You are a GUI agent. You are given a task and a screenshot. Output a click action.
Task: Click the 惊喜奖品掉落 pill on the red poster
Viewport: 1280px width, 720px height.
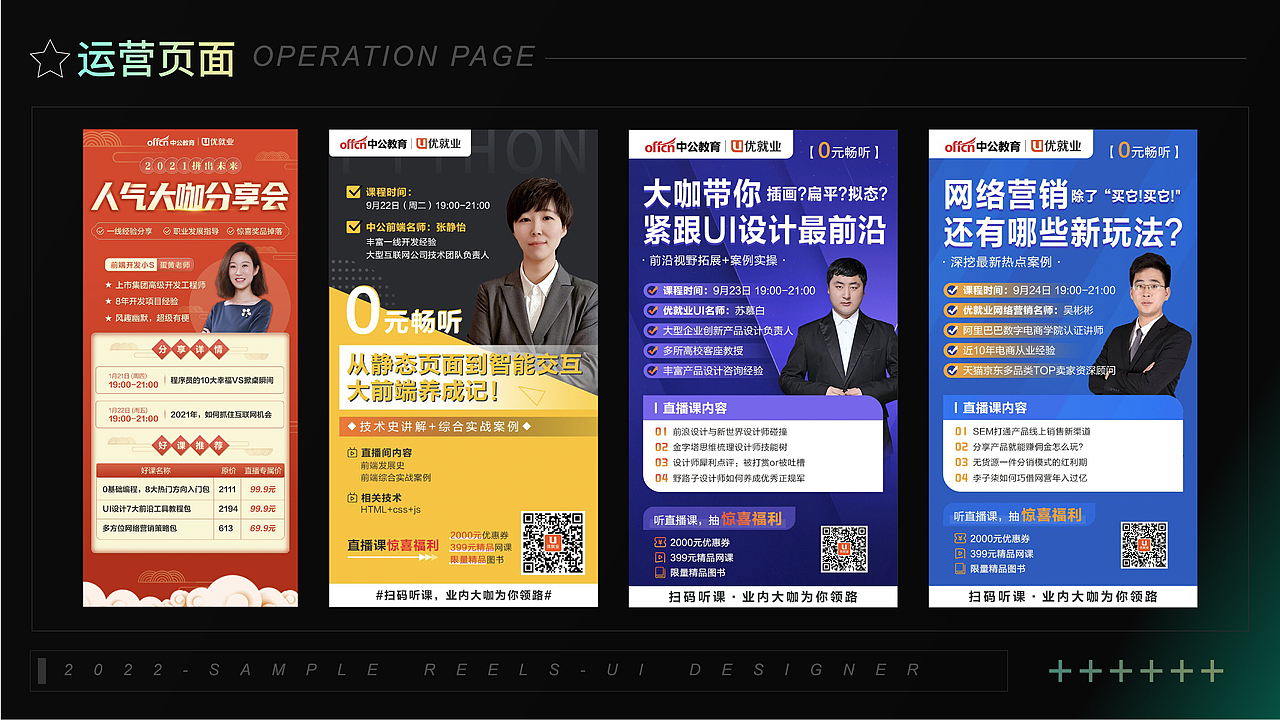(x=256, y=231)
